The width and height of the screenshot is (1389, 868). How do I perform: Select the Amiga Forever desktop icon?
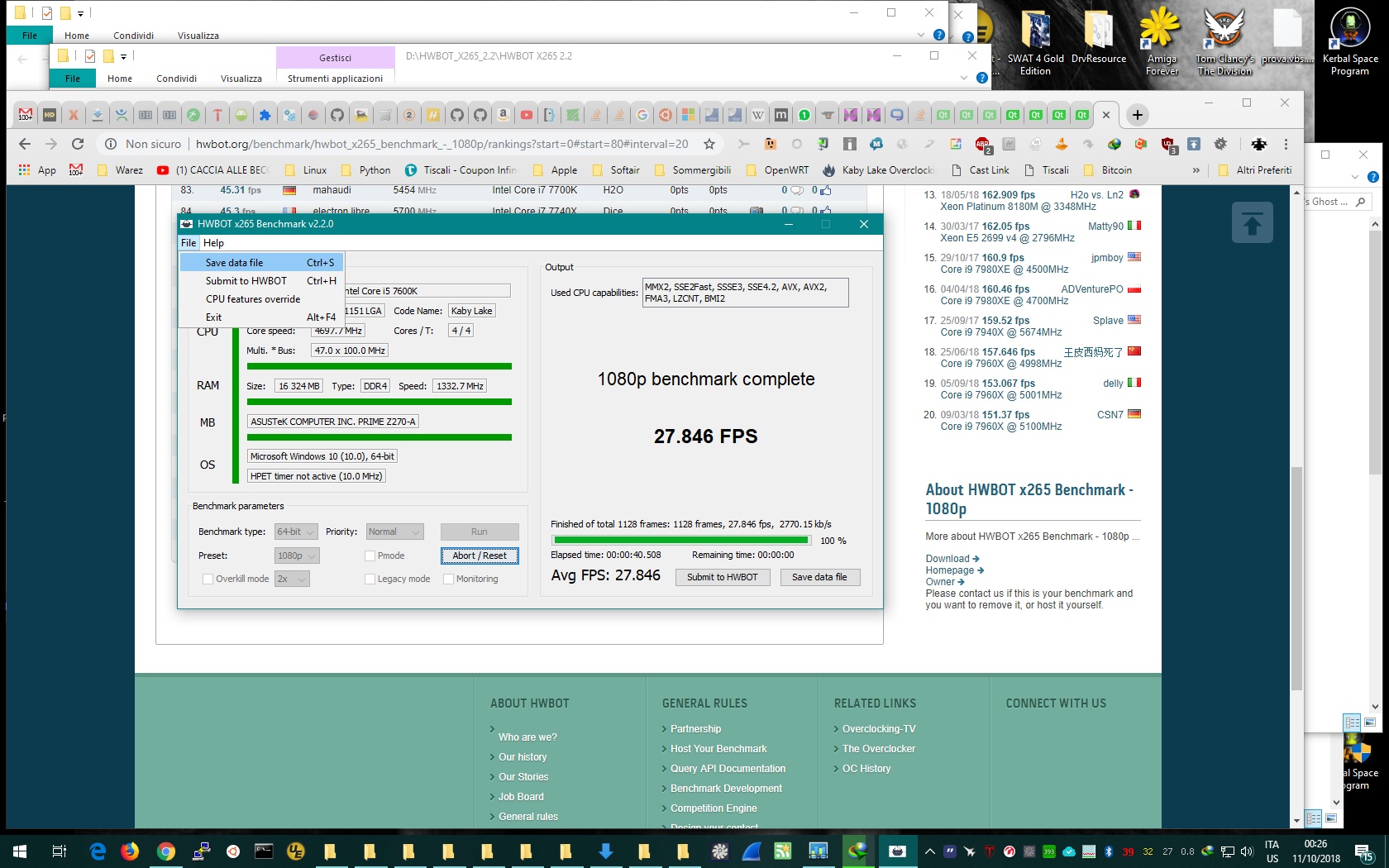tap(1162, 41)
